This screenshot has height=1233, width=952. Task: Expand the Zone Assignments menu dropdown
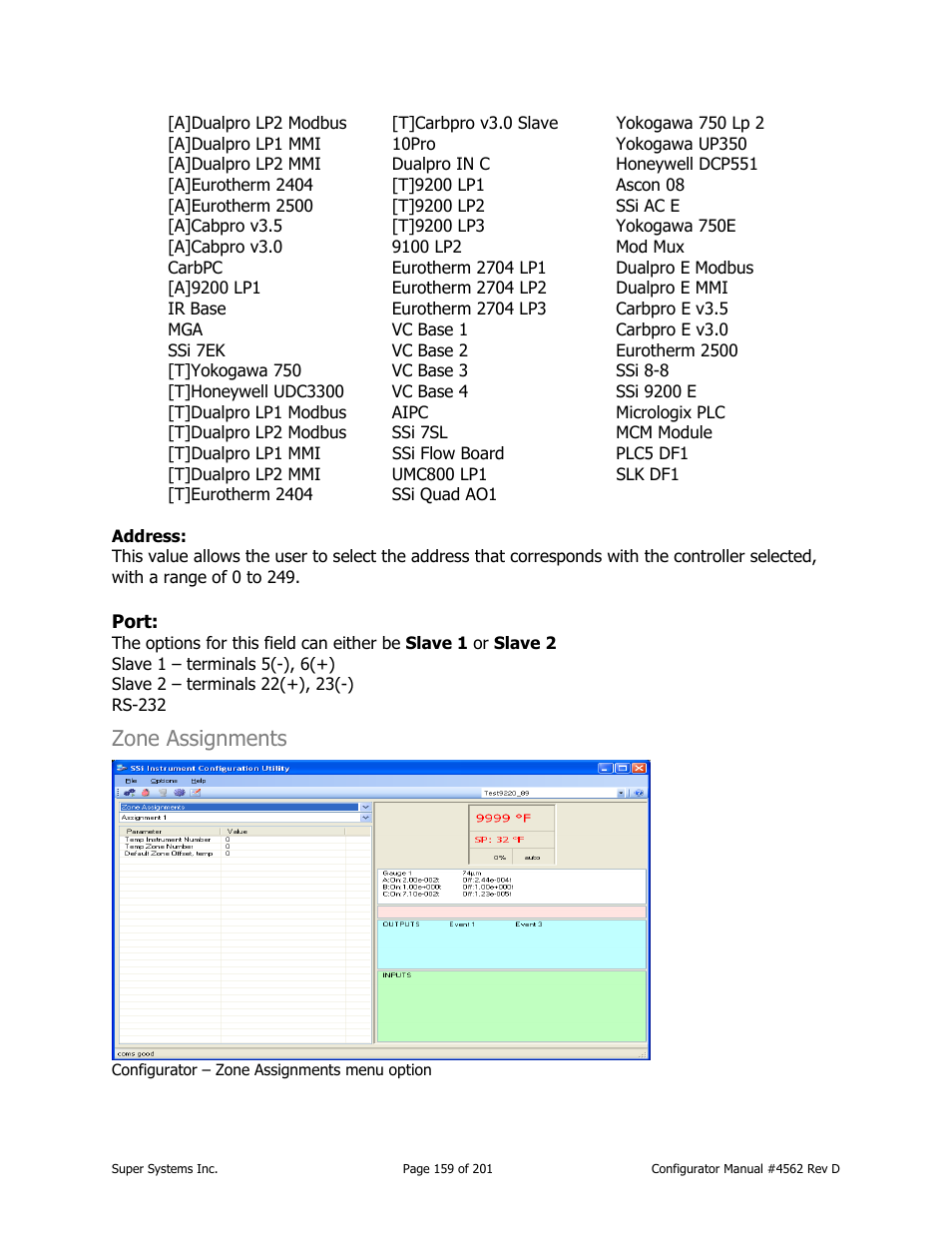[365, 807]
